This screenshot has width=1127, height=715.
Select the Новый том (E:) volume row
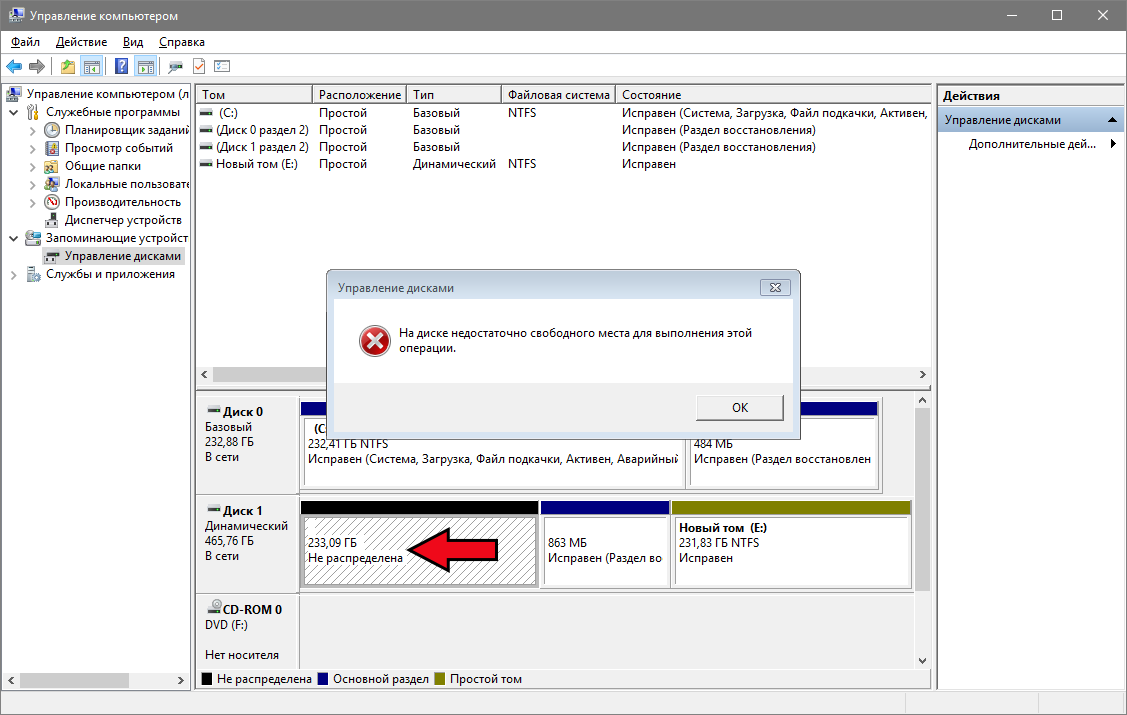(x=256, y=163)
